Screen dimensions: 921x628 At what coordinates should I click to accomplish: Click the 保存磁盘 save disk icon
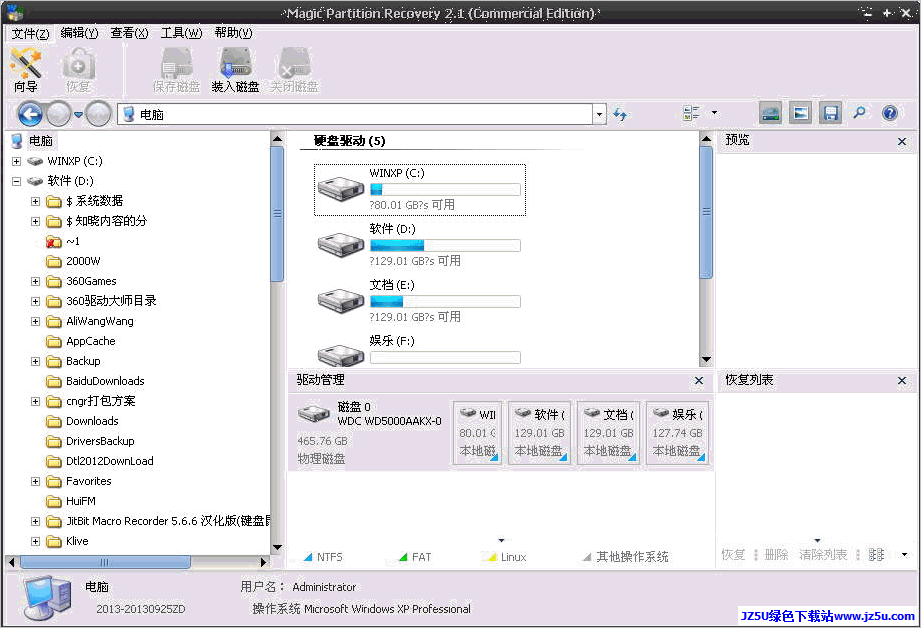click(176, 70)
